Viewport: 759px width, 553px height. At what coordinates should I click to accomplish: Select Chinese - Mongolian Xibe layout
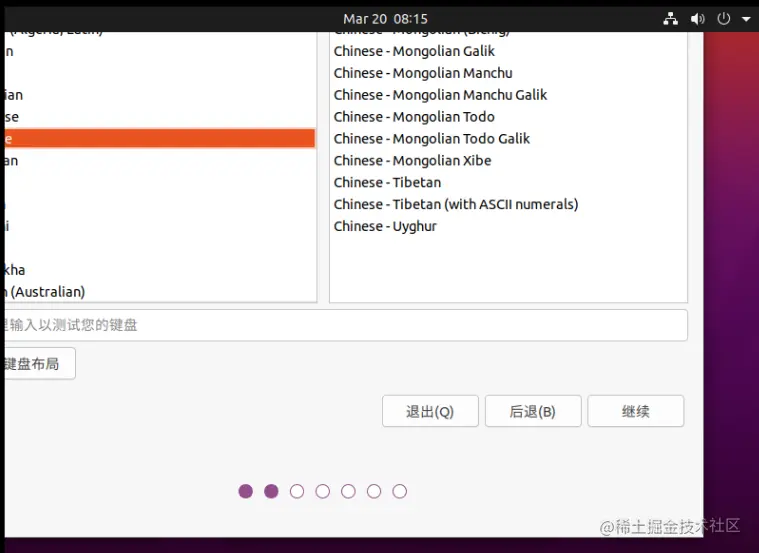(x=412, y=160)
